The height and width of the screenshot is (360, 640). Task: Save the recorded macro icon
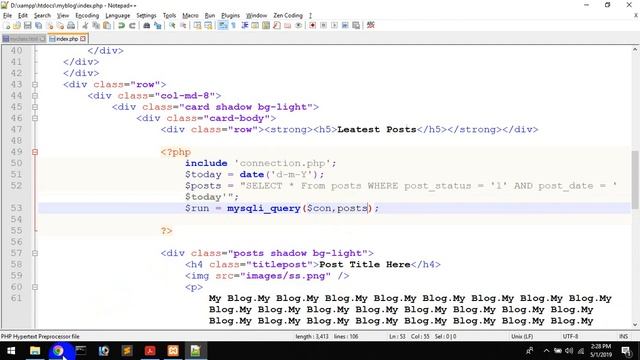tap(356, 25)
